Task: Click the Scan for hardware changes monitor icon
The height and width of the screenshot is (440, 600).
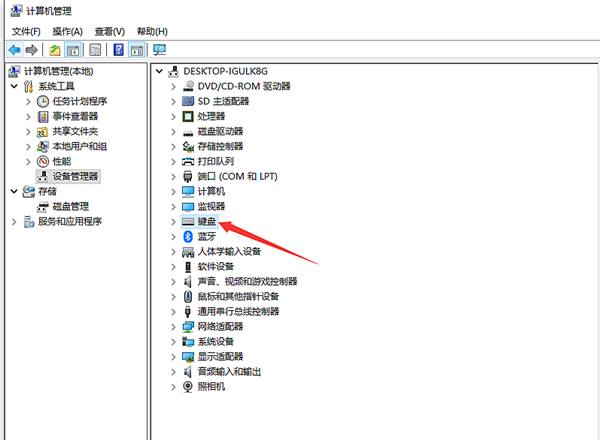Action: (x=159, y=50)
